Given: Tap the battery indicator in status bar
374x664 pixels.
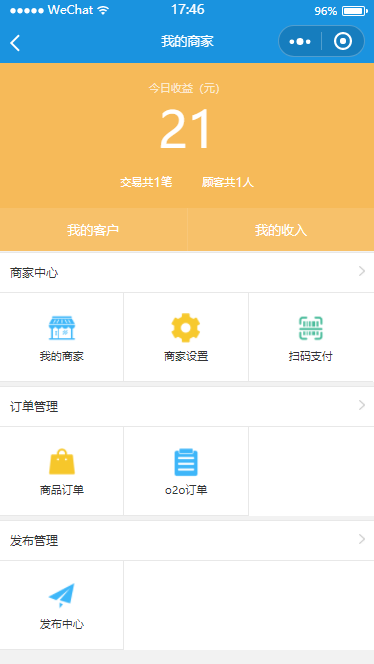Looking at the screenshot, I should coord(355,11).
